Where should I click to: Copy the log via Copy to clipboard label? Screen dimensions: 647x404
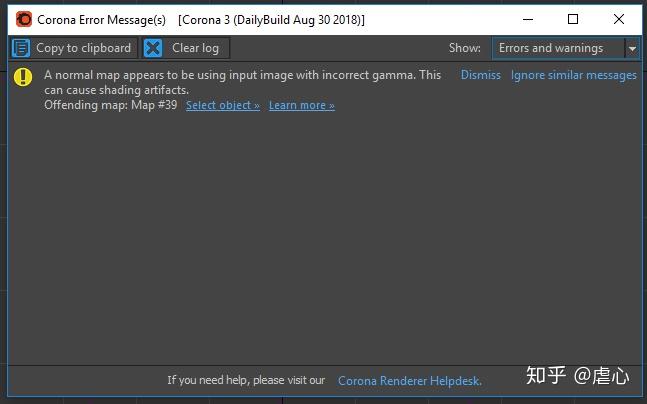coord(83,48)
